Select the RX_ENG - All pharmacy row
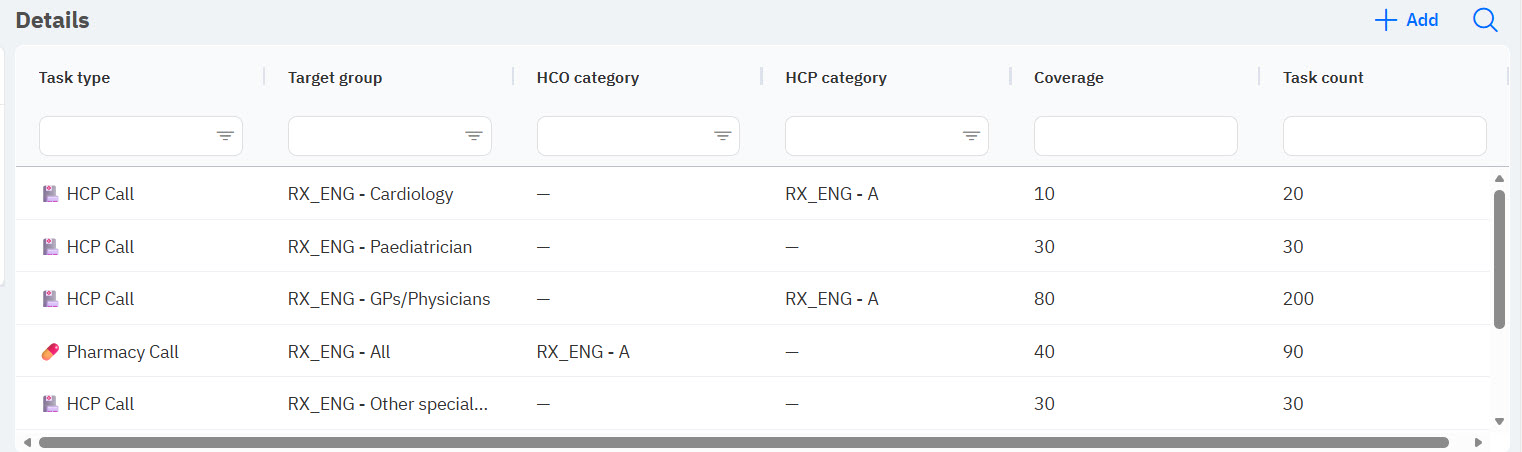 click(339, 352)
